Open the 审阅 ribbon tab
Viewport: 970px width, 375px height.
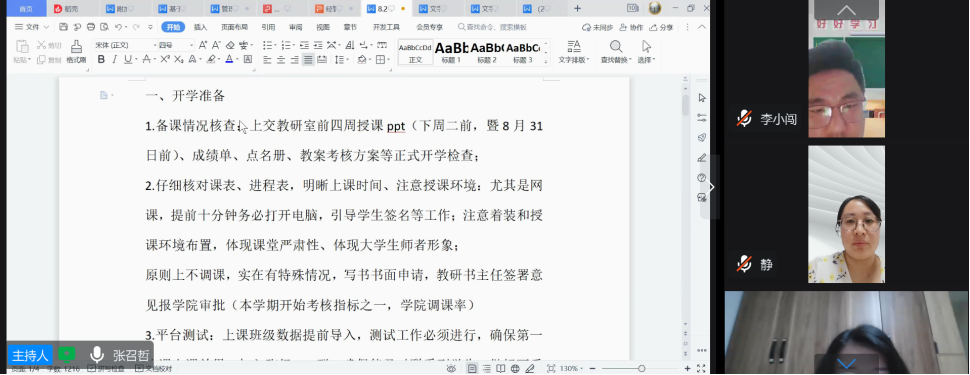296,27
